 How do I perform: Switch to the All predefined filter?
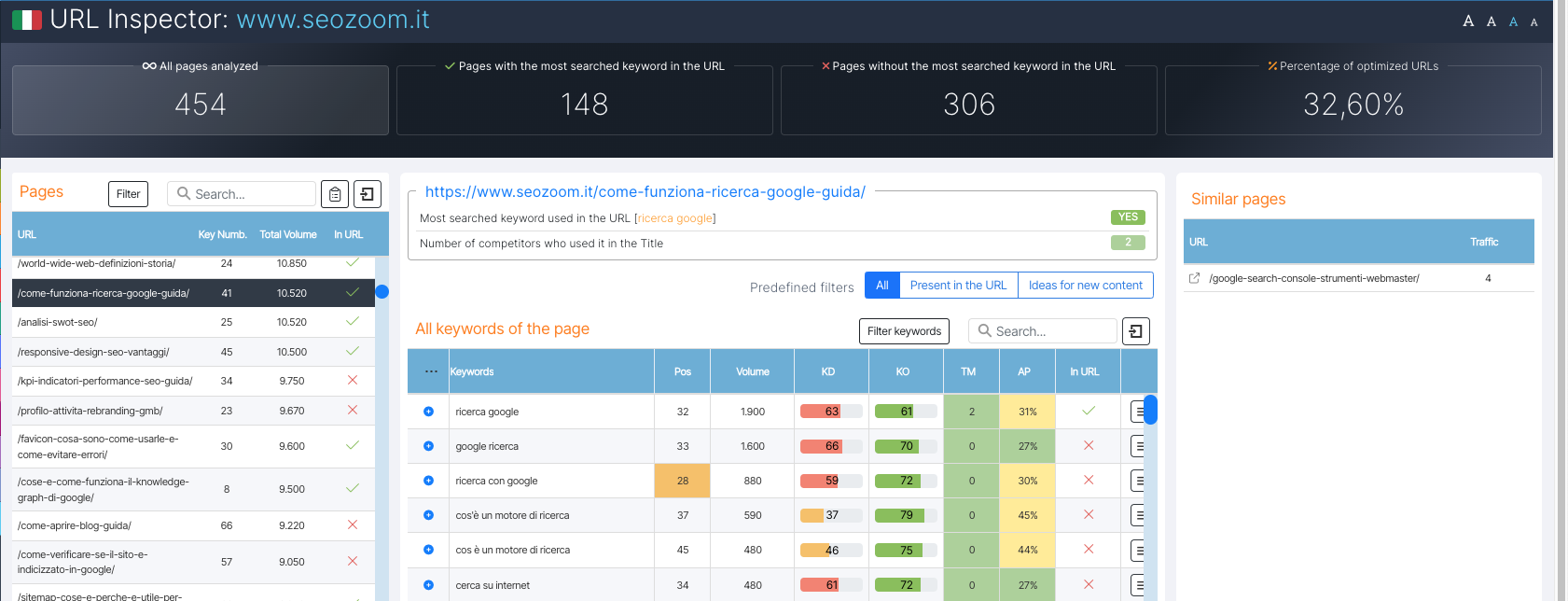(882, 286)
